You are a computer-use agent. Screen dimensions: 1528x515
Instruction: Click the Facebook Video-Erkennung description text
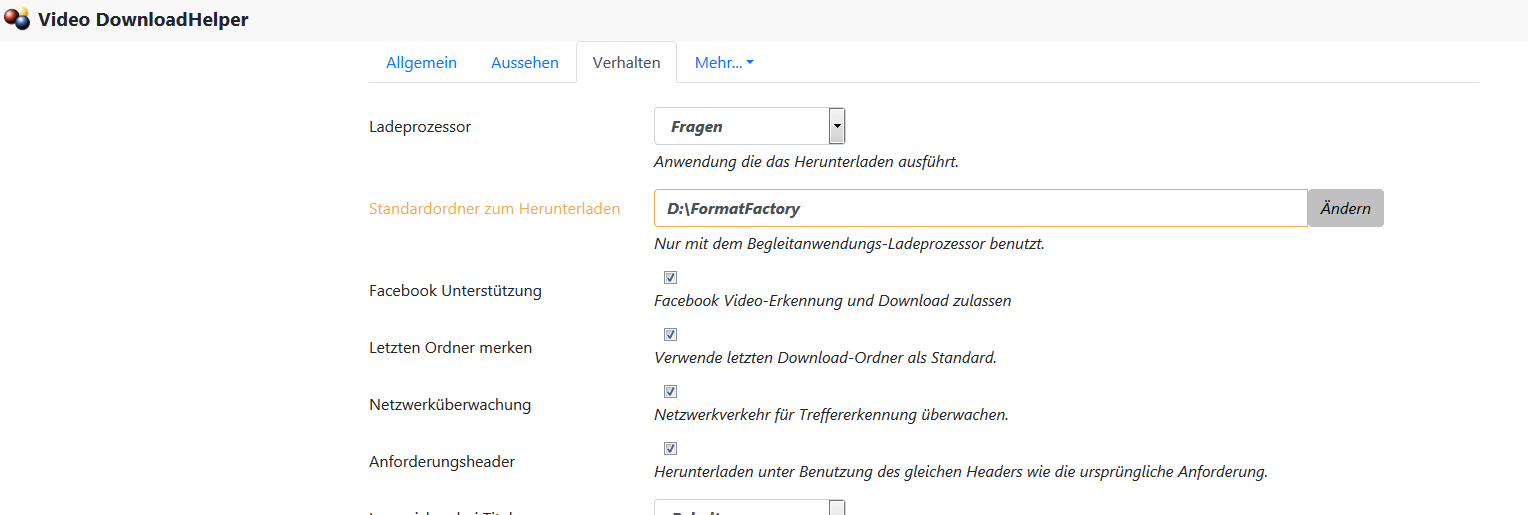(832, 300)
